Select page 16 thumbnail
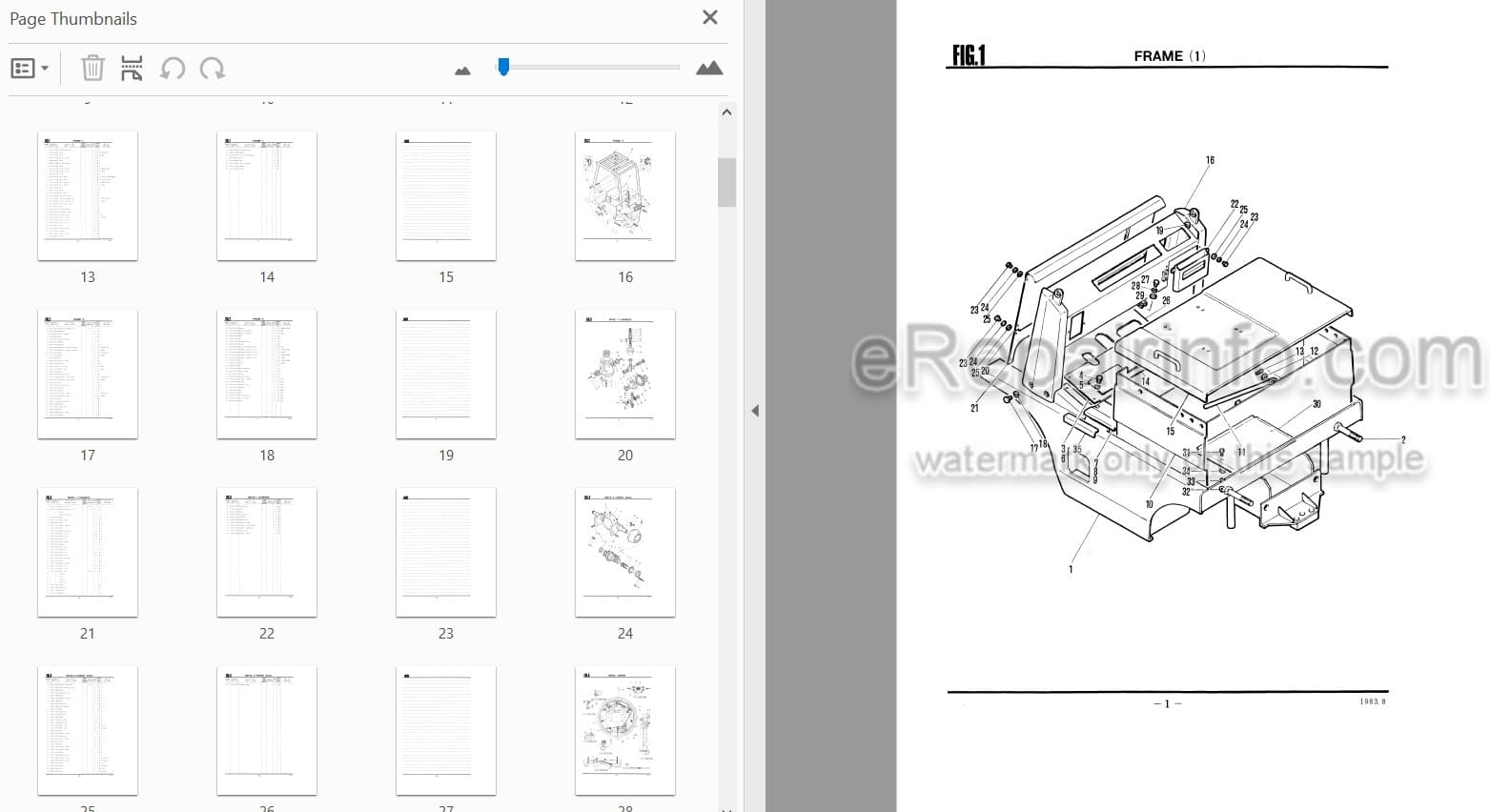The image size is (1490, 812). point(625,196)
